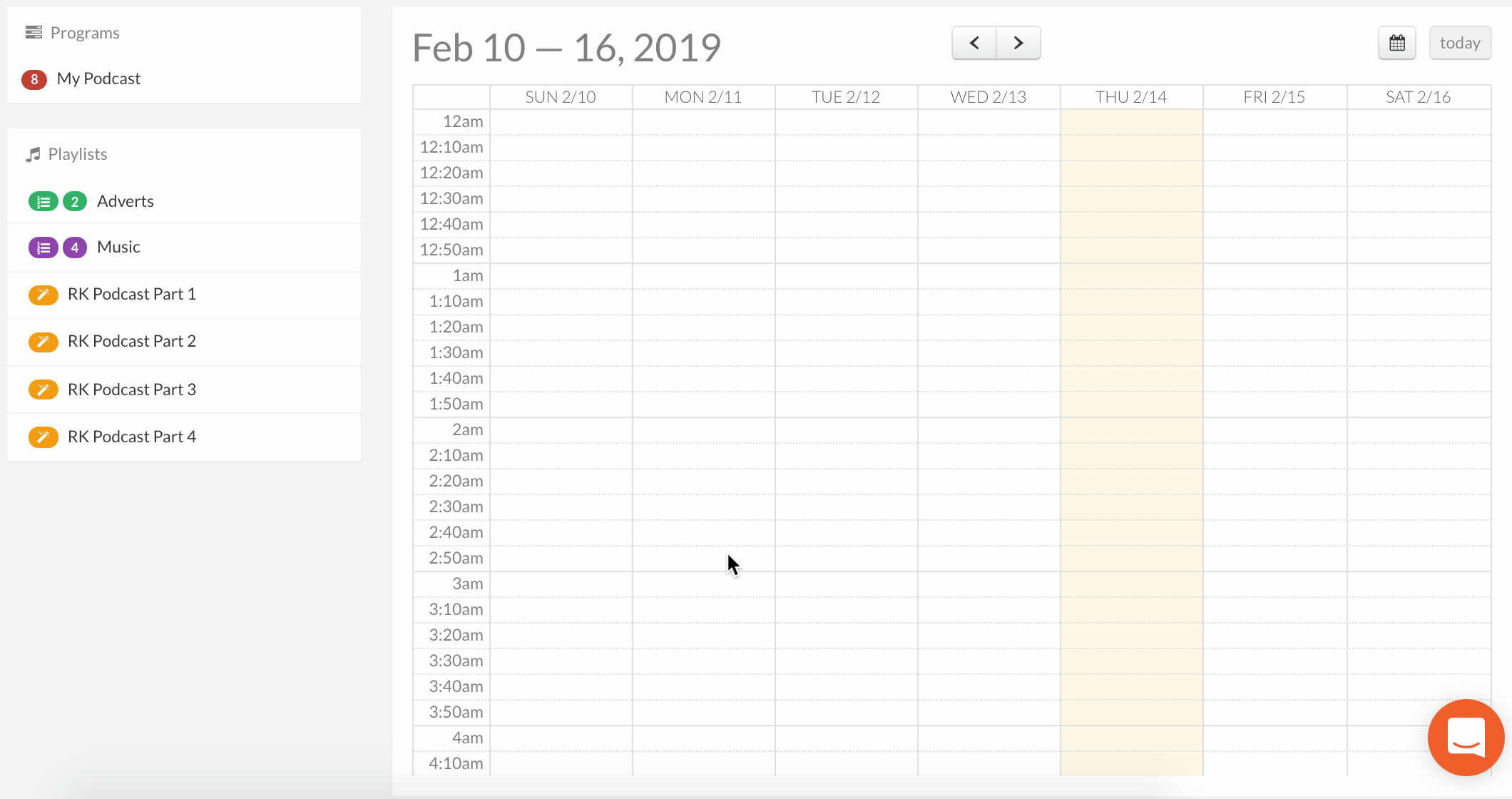Go to the next week

(1018, 44)
